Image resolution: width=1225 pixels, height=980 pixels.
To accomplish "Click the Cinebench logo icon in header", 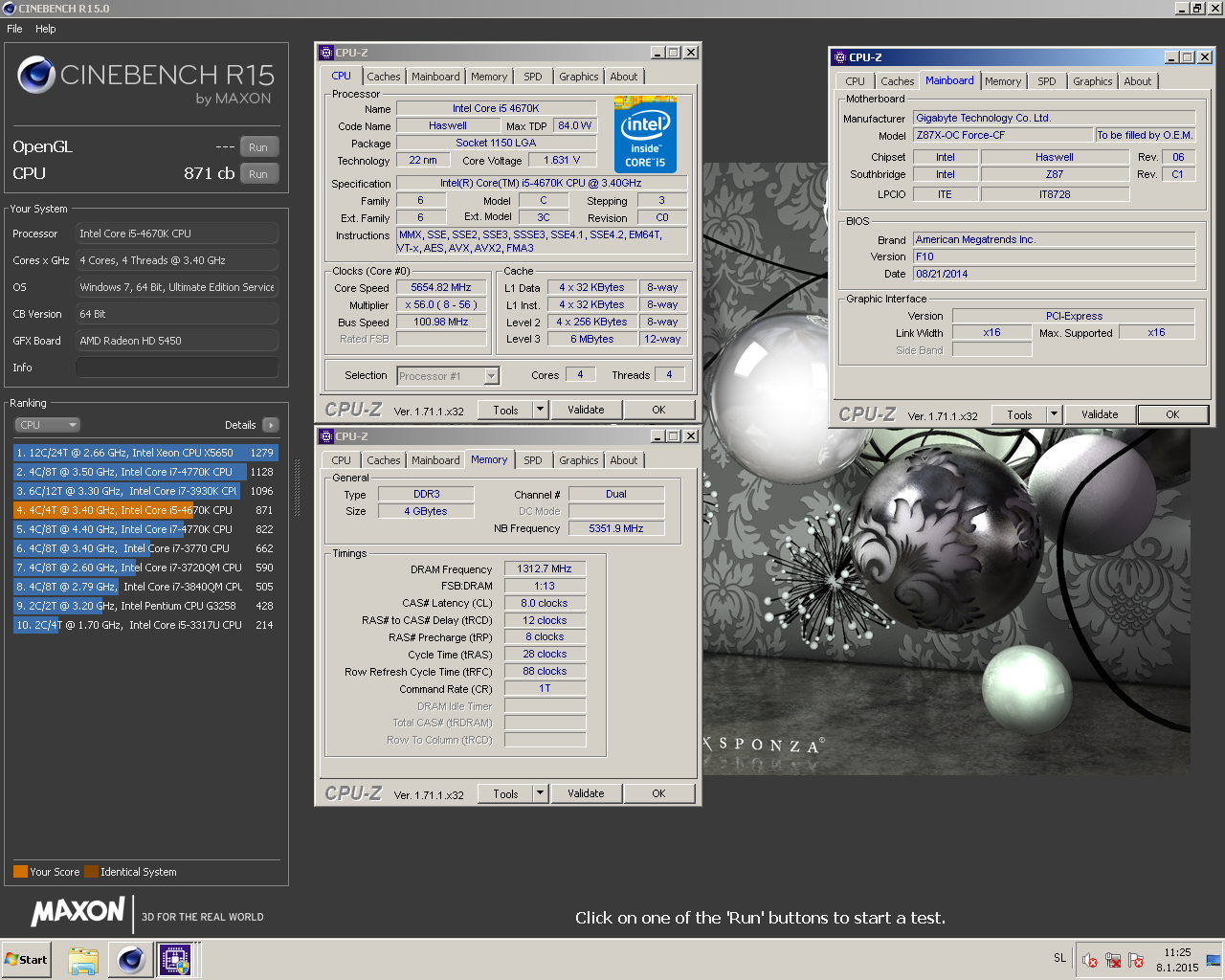I will pyautogui.click(x=36, y=75).
